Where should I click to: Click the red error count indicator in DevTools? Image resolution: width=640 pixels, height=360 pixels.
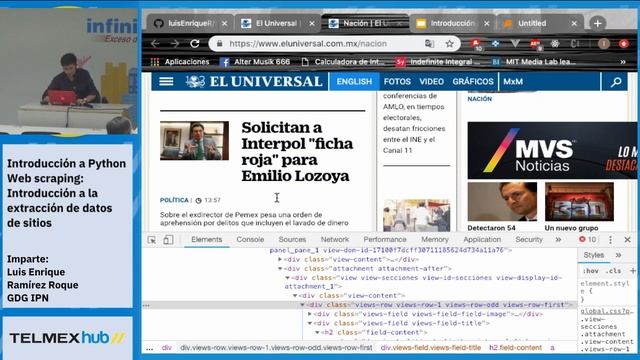tap(588, 240)
